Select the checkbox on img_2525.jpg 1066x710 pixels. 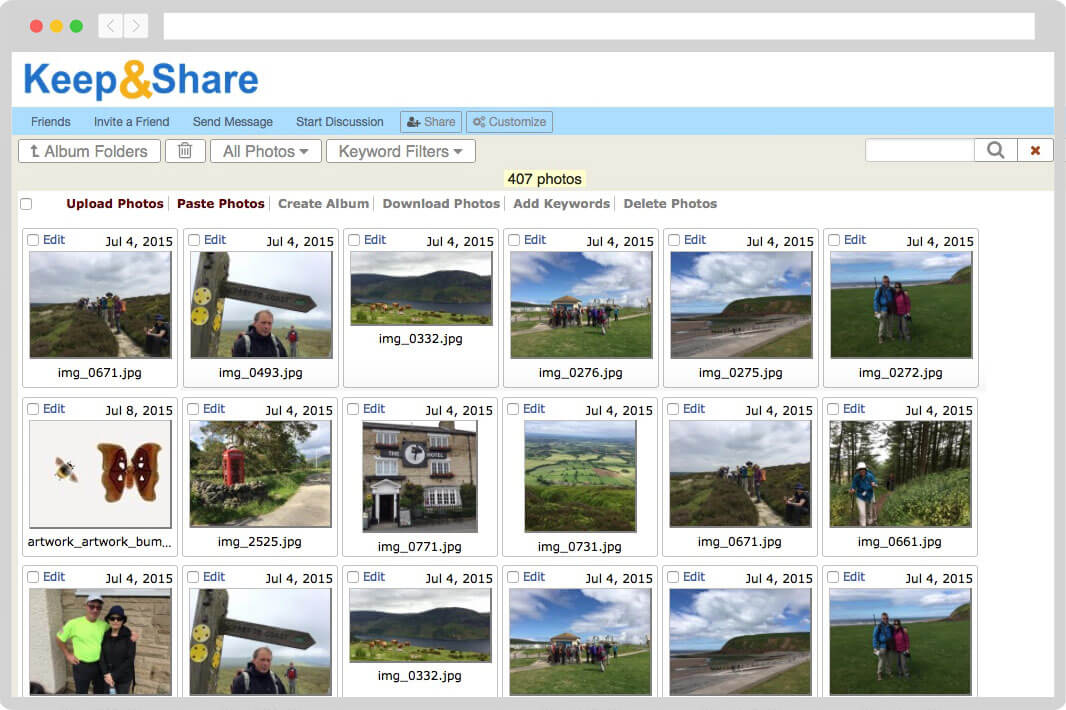click(193, 409)
